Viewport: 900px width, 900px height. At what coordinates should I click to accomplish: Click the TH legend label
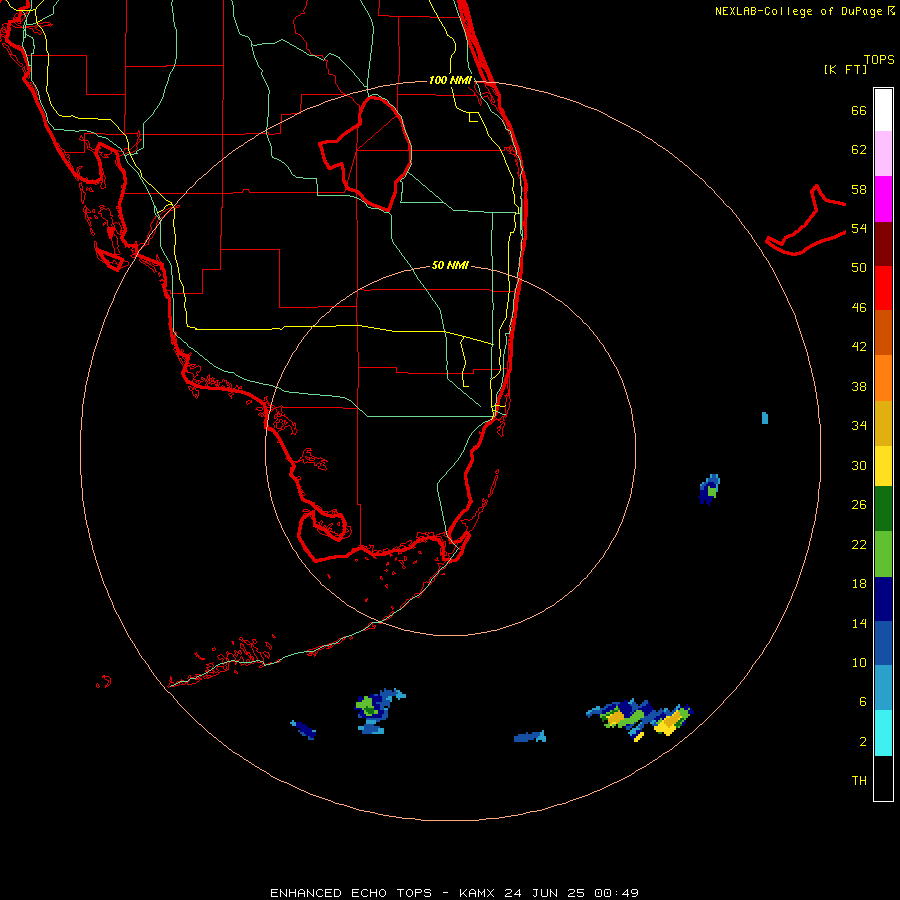tap(859, 781)
